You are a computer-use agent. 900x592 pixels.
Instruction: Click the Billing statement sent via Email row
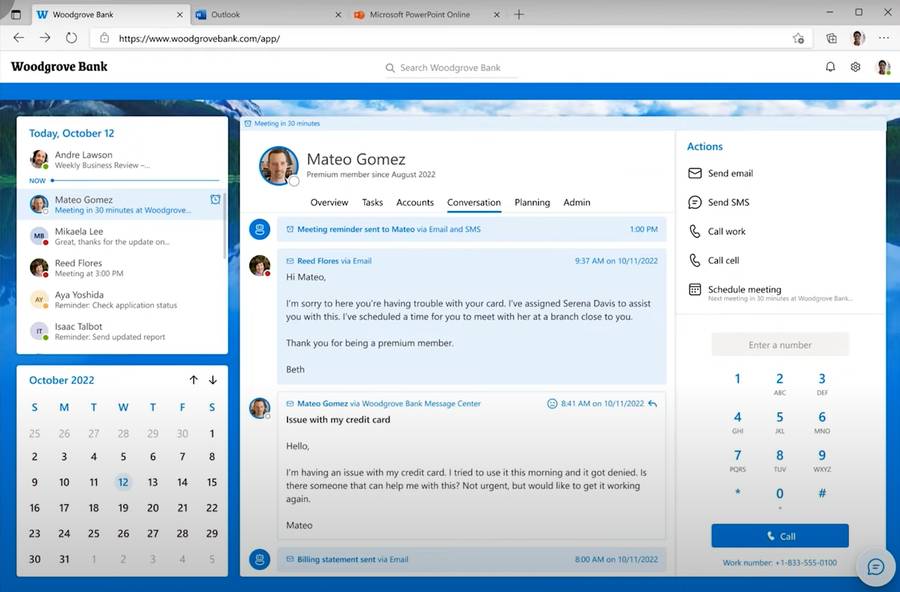(472, 559)
